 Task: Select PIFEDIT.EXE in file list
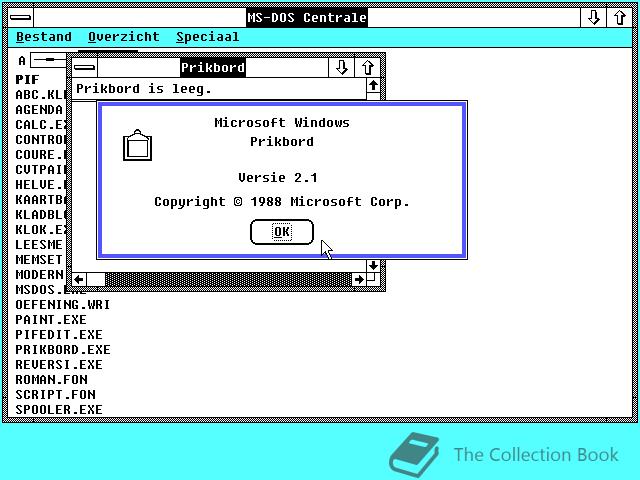59,335
